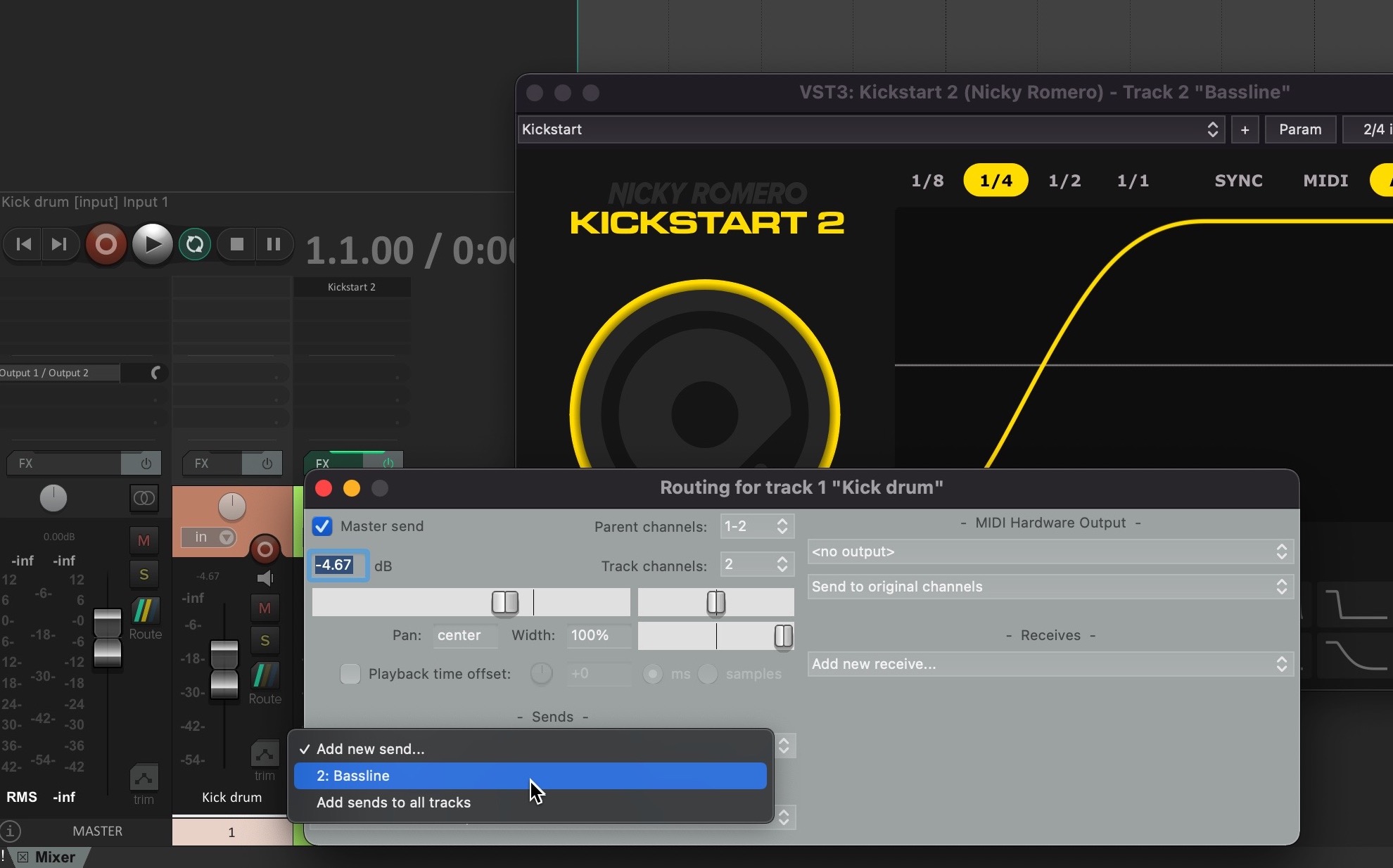1393x868 pixels.
Task: Edit Pan center field
Action: point(465,635)
